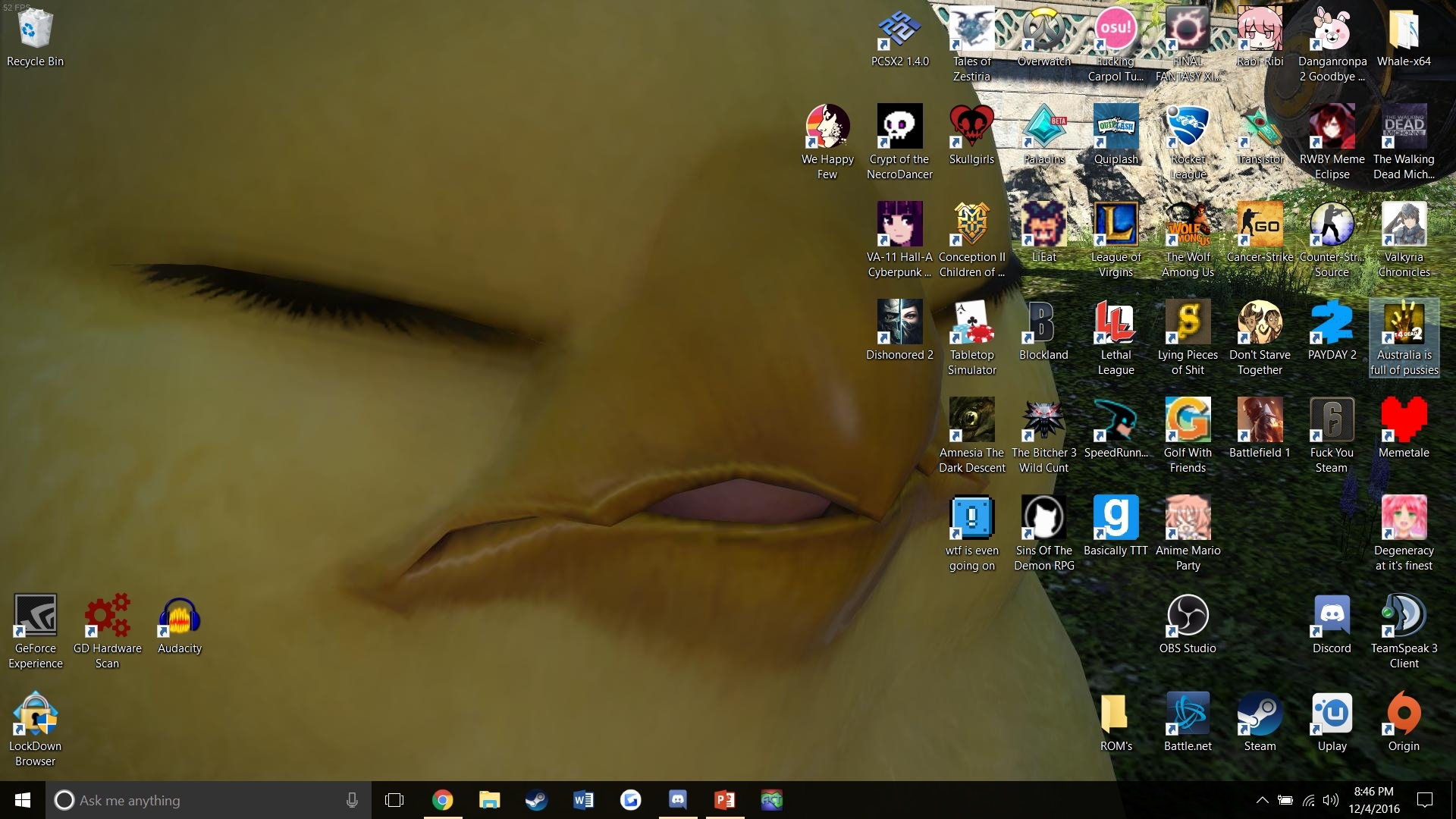Image resolution: width=1456 pixels, height=819 pixels.
Task: Select the Origin desktop shortcut
Action: (1404, 721)
